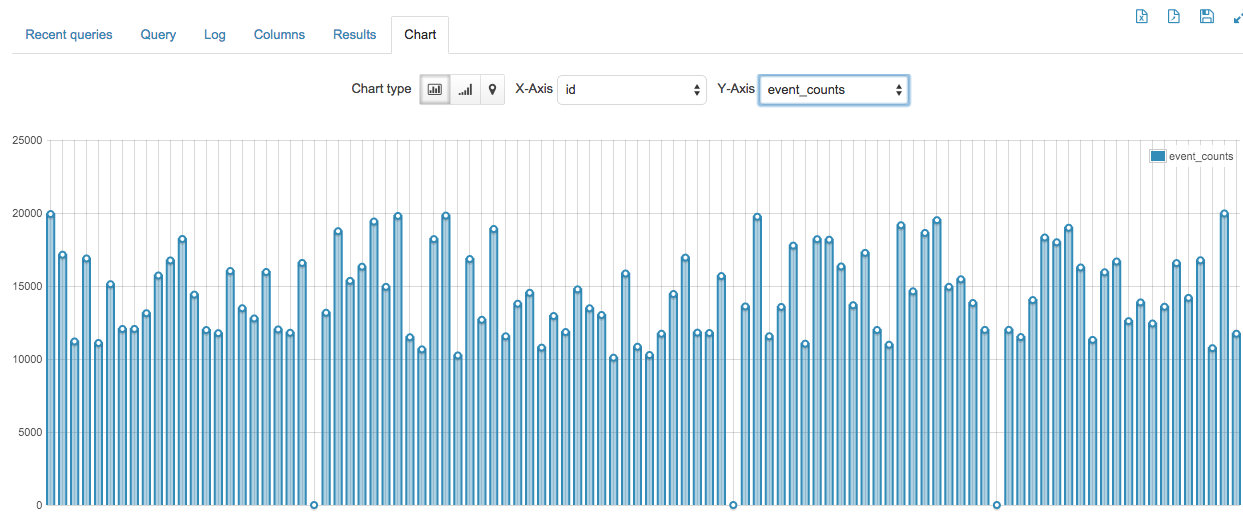Click the save floppy disk icon
Viewport: 1243px width, 512px height.
click(1207, 16)
